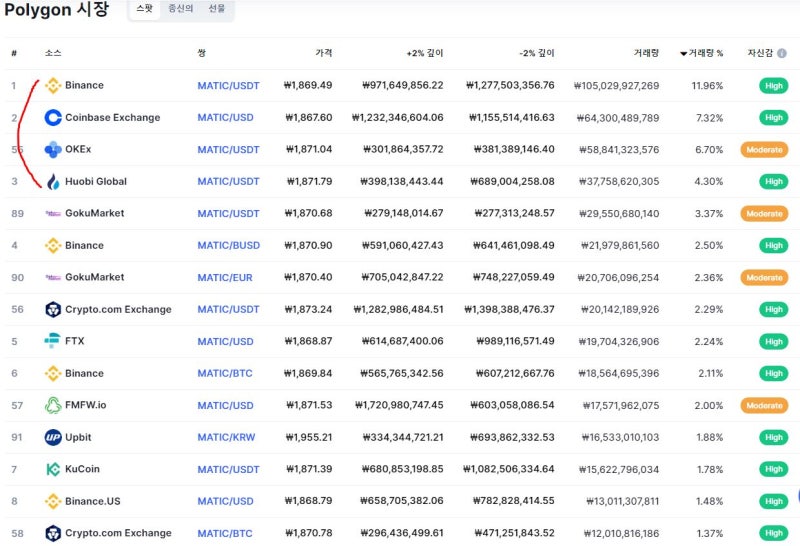This screenshot has width=800, height=546.
Task: Click the High badge in Coinbase Exchange row
Action: coord(773,117)
